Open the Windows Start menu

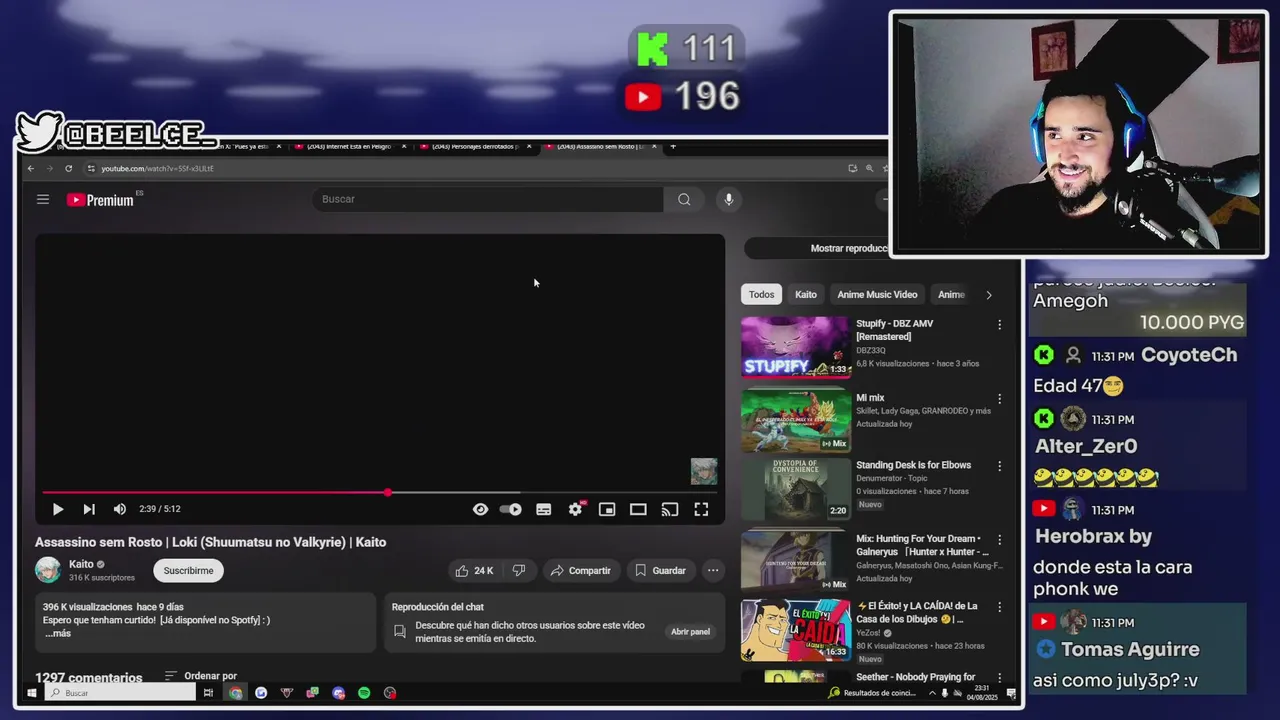click(32, 693)
